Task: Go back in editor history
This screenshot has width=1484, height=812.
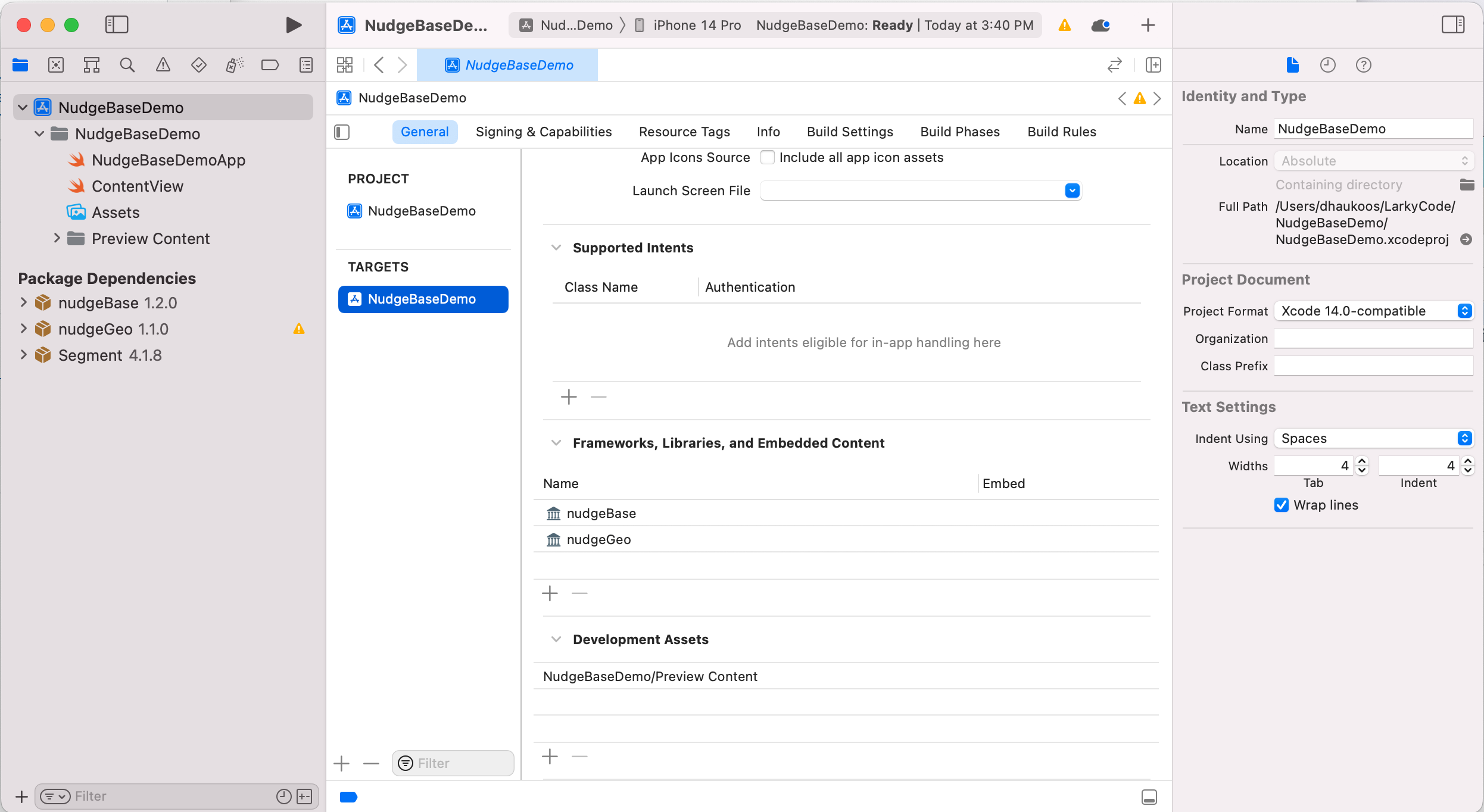Action: click(x=379, y=65)
